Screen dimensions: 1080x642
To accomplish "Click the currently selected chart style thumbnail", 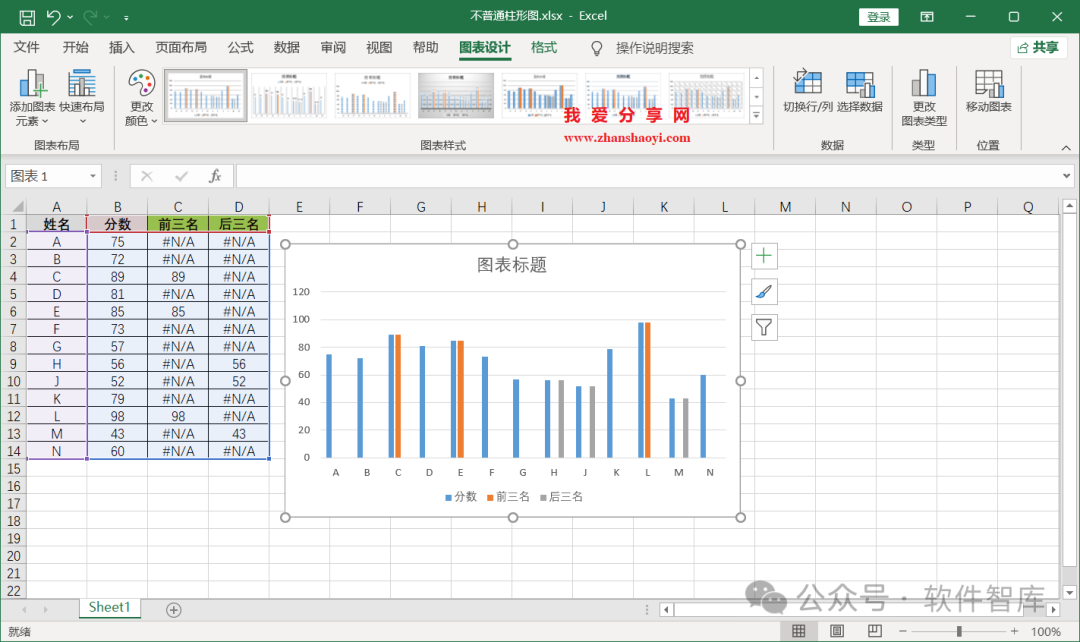I will tap(205, 96).
